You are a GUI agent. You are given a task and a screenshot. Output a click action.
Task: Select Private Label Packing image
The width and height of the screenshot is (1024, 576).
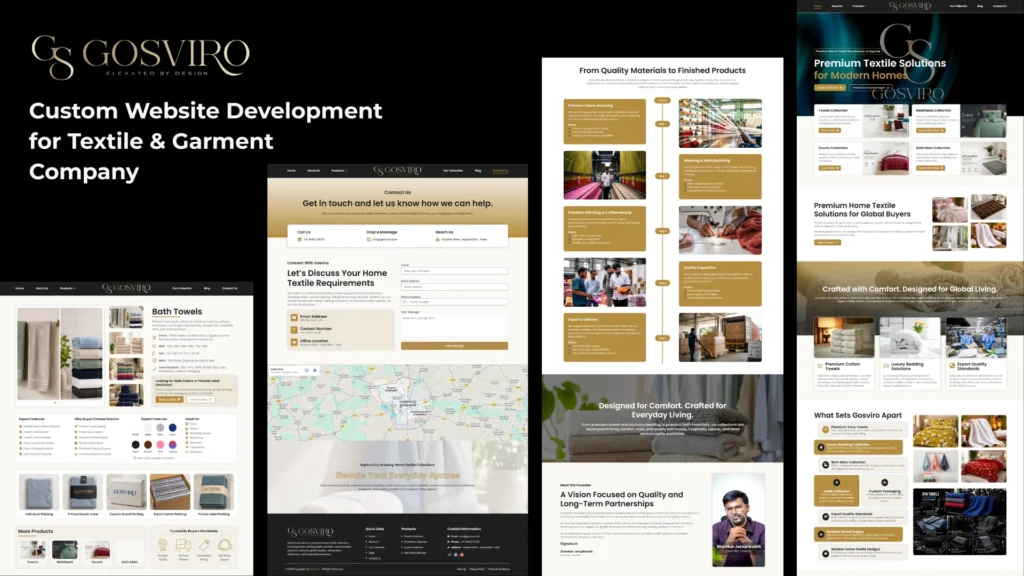[214, 491]
